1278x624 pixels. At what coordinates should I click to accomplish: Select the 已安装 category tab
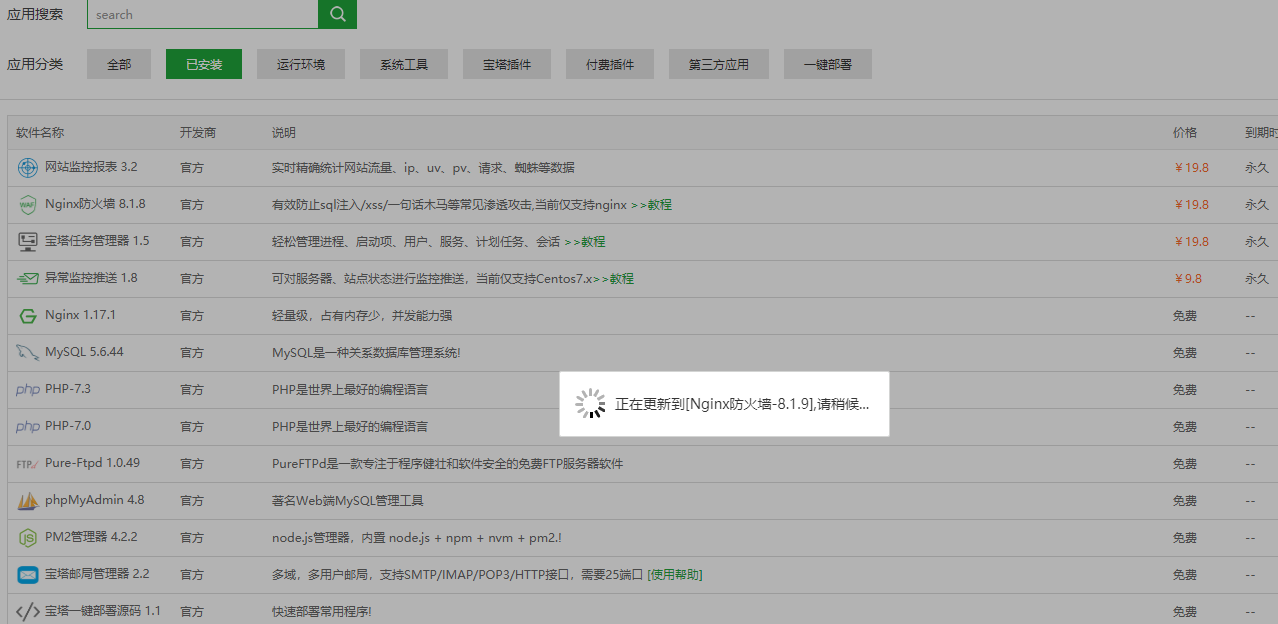coord(204,64)
